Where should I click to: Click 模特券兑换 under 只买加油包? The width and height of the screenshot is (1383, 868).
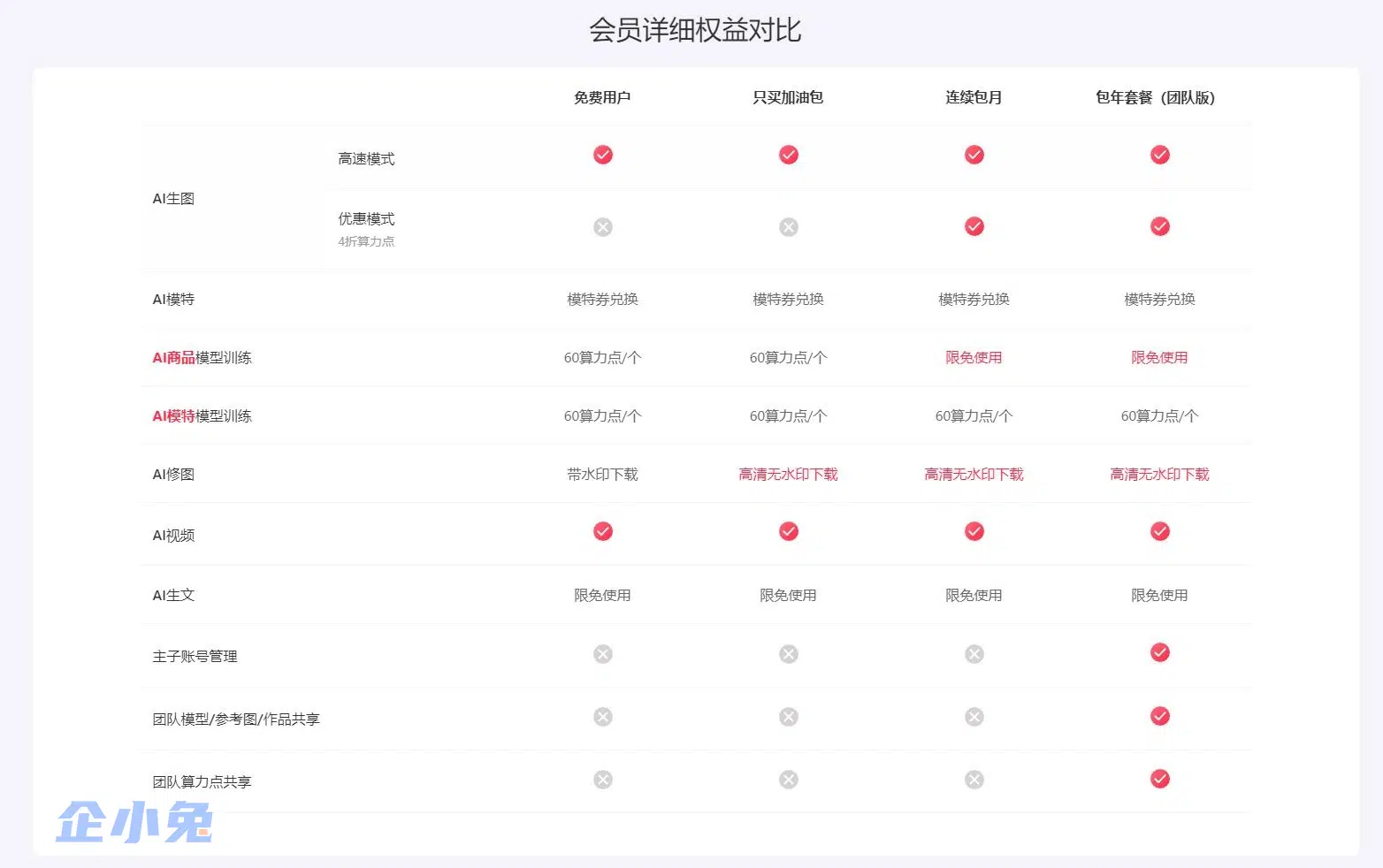pyautogui.click(x=788, y=300)
